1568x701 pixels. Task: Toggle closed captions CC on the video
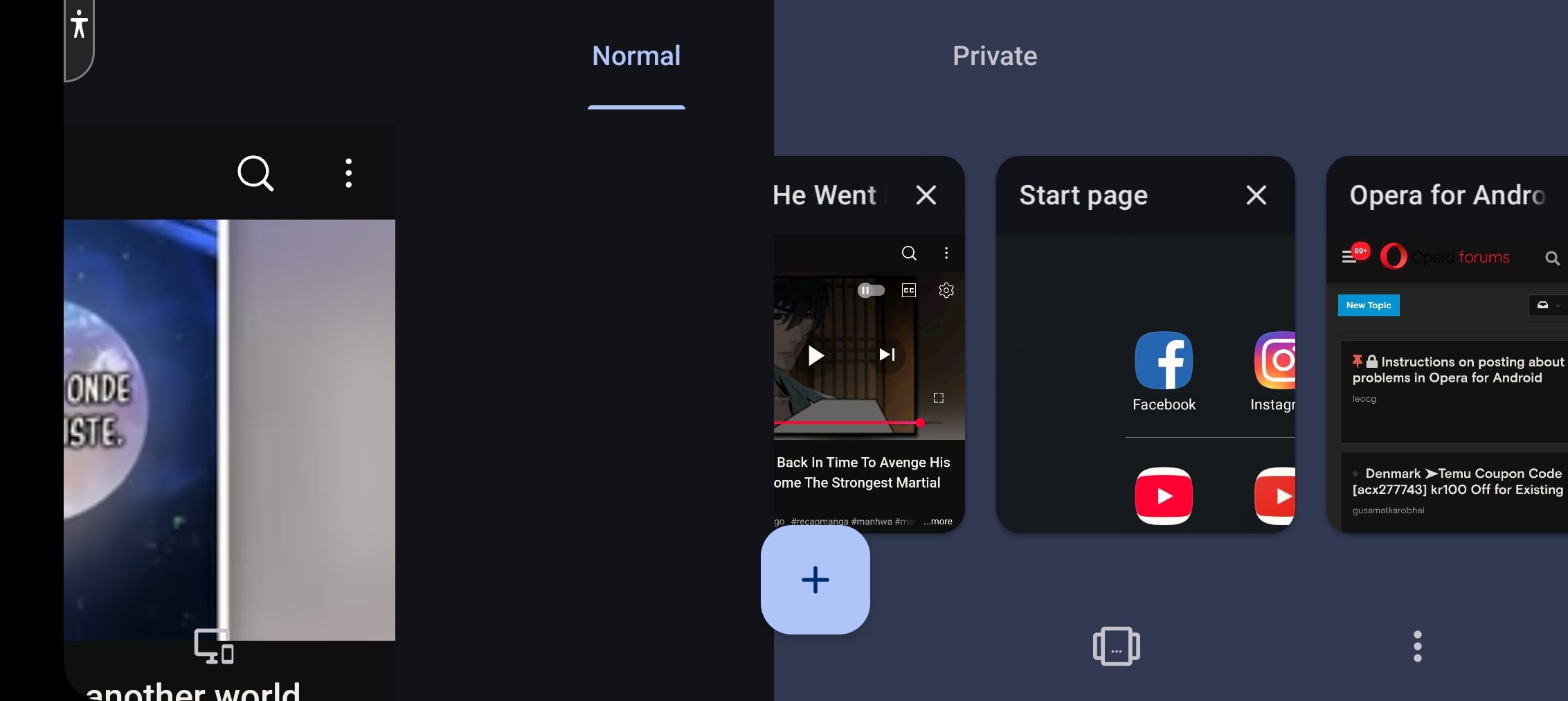(909, 290)
